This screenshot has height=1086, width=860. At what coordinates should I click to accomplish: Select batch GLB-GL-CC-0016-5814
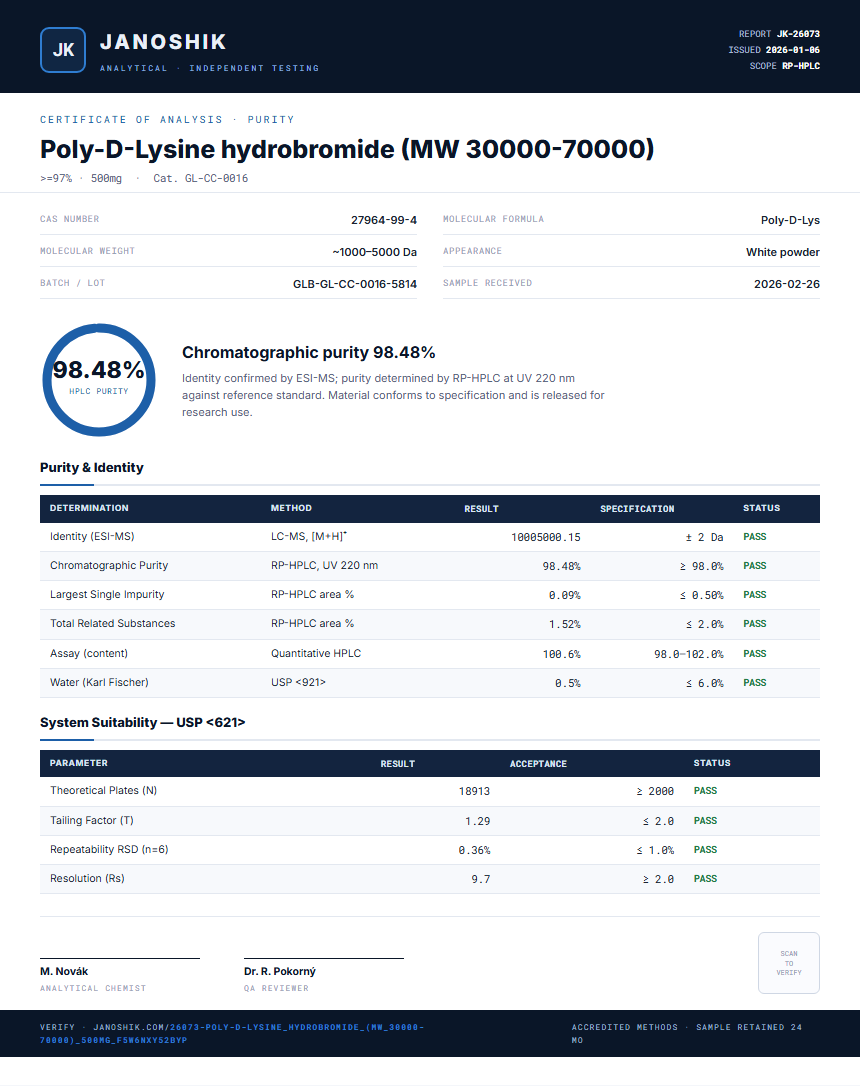tap(355, 284)
